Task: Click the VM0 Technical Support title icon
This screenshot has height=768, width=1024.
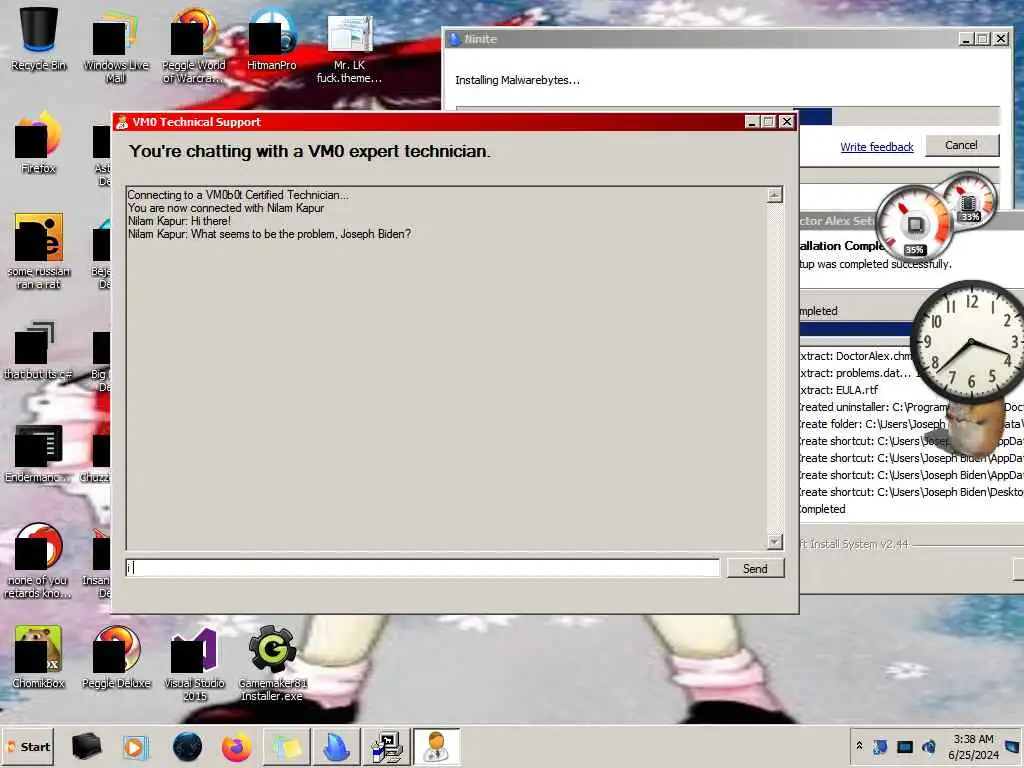Action: 121,122
